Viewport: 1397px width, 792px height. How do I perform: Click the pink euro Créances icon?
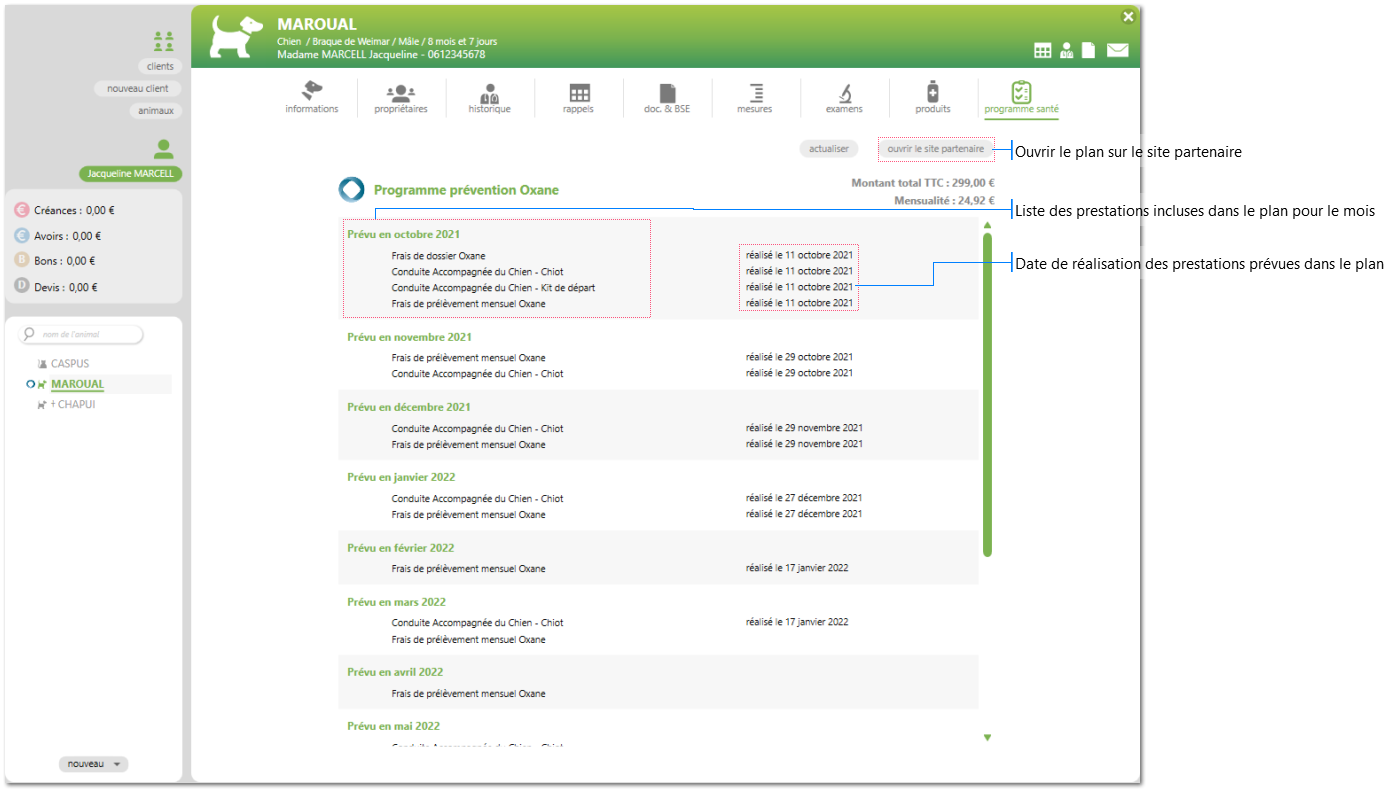tap(22, 210)
